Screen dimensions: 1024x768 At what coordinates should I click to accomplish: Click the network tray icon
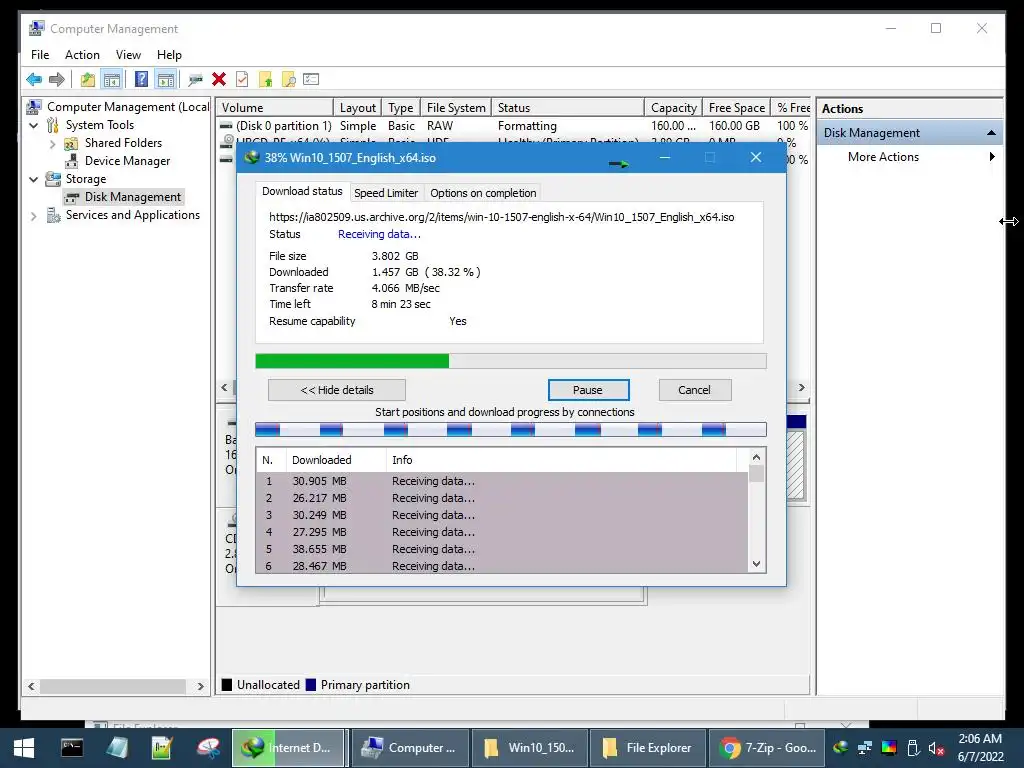(x=865, y=748)
